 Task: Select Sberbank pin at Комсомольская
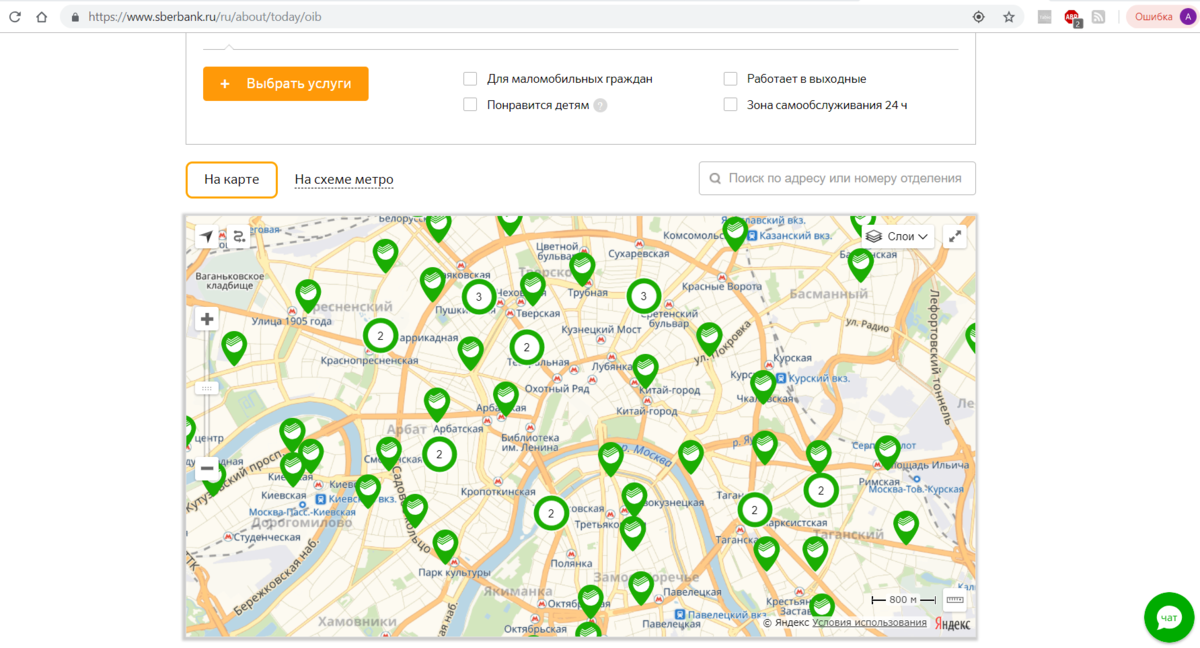[736, 232]
